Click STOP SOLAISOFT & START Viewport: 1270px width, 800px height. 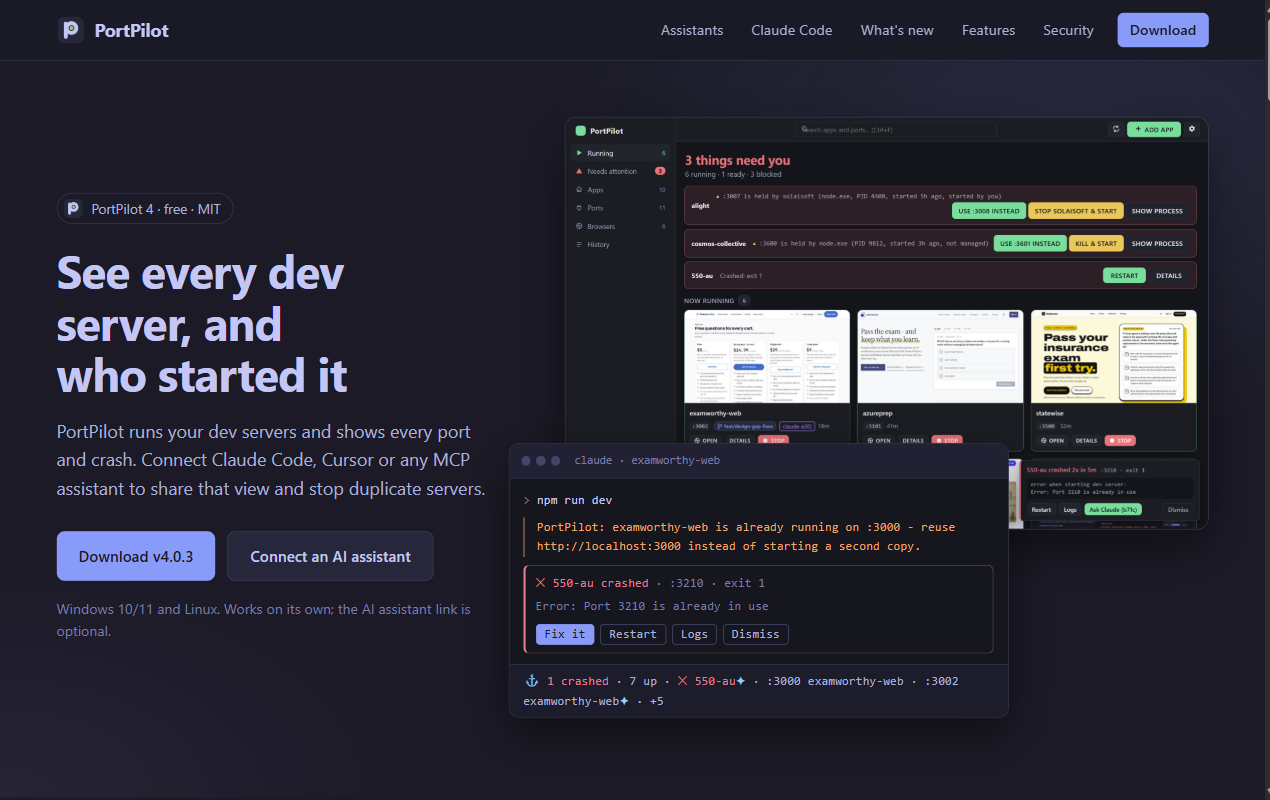[x=1075, y=211]
